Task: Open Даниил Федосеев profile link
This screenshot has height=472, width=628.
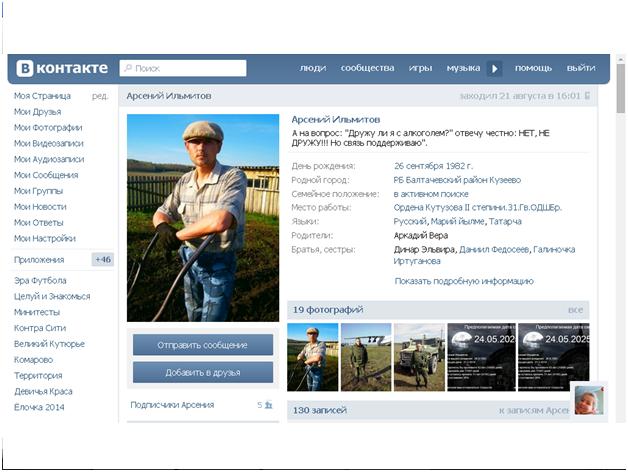Action: click(x=494, y=250)
